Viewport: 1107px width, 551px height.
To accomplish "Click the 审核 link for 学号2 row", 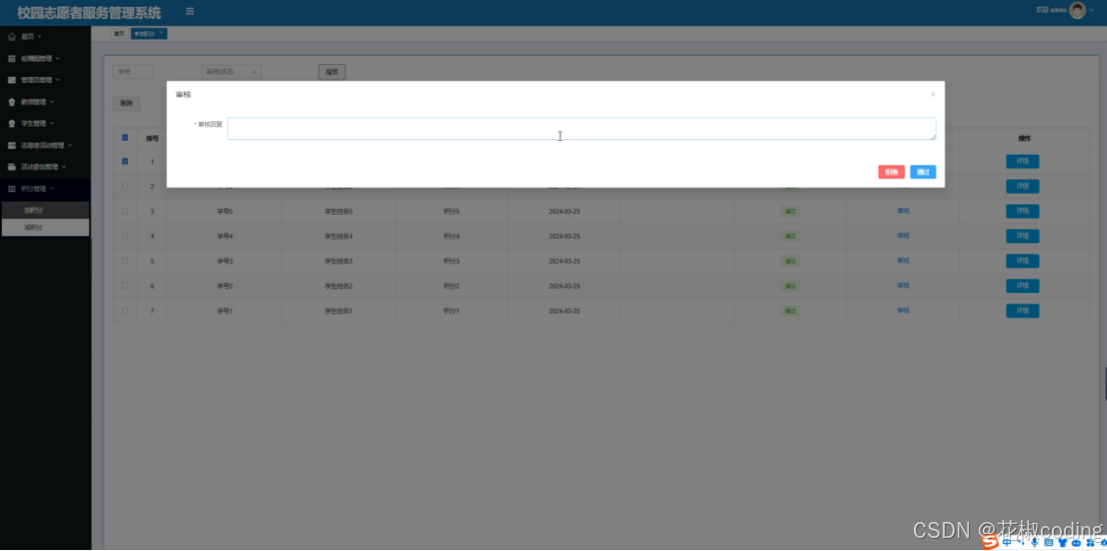I will coord(903,285).
